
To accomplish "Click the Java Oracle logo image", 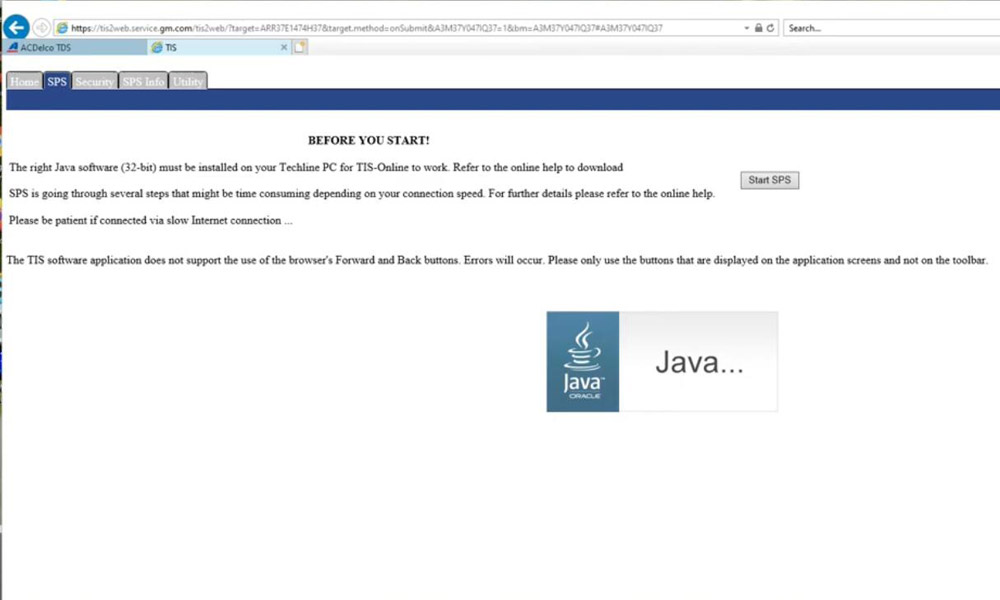I will click(582, 361).
